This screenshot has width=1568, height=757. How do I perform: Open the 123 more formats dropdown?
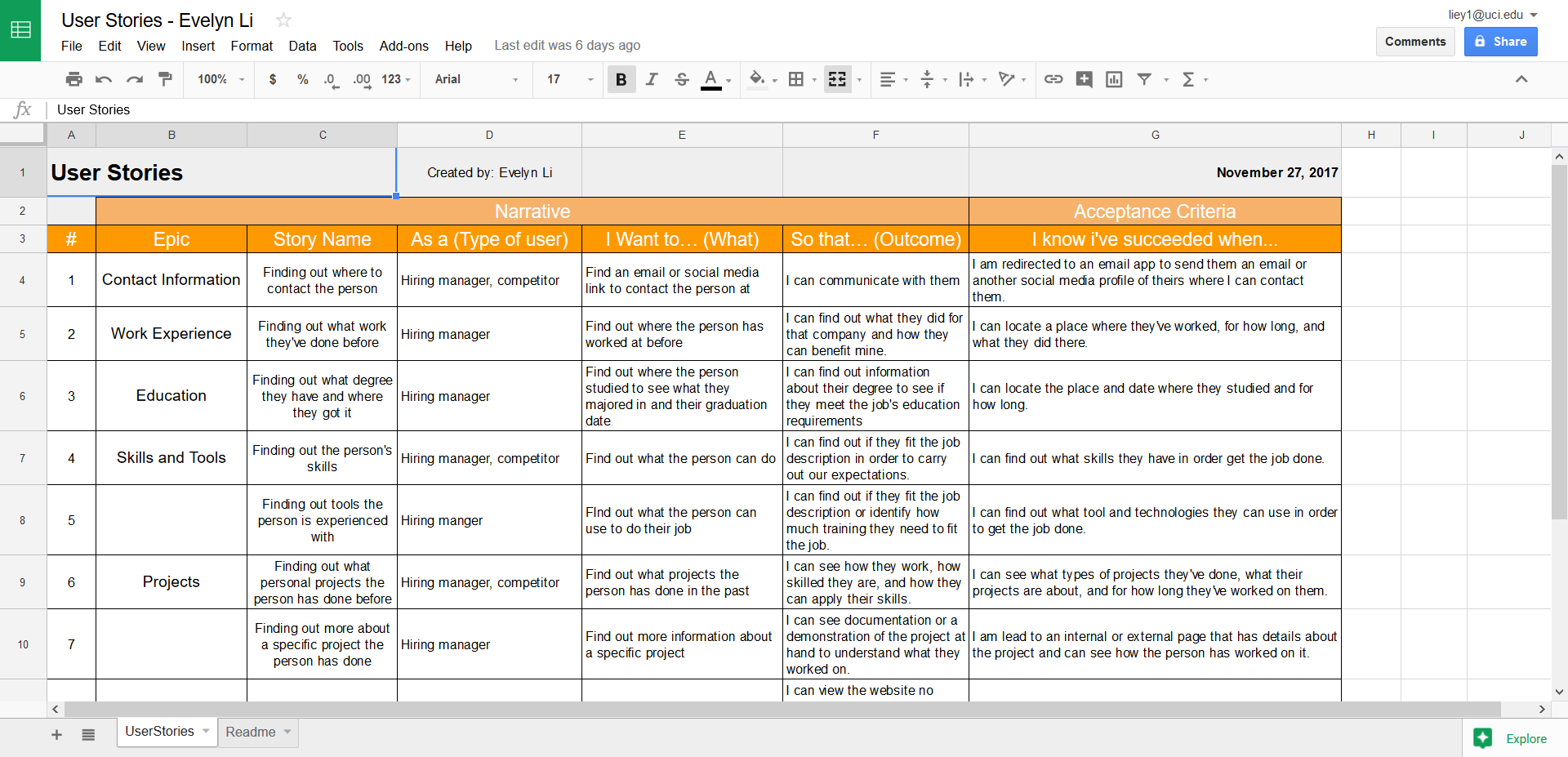[x=396, y=79]
